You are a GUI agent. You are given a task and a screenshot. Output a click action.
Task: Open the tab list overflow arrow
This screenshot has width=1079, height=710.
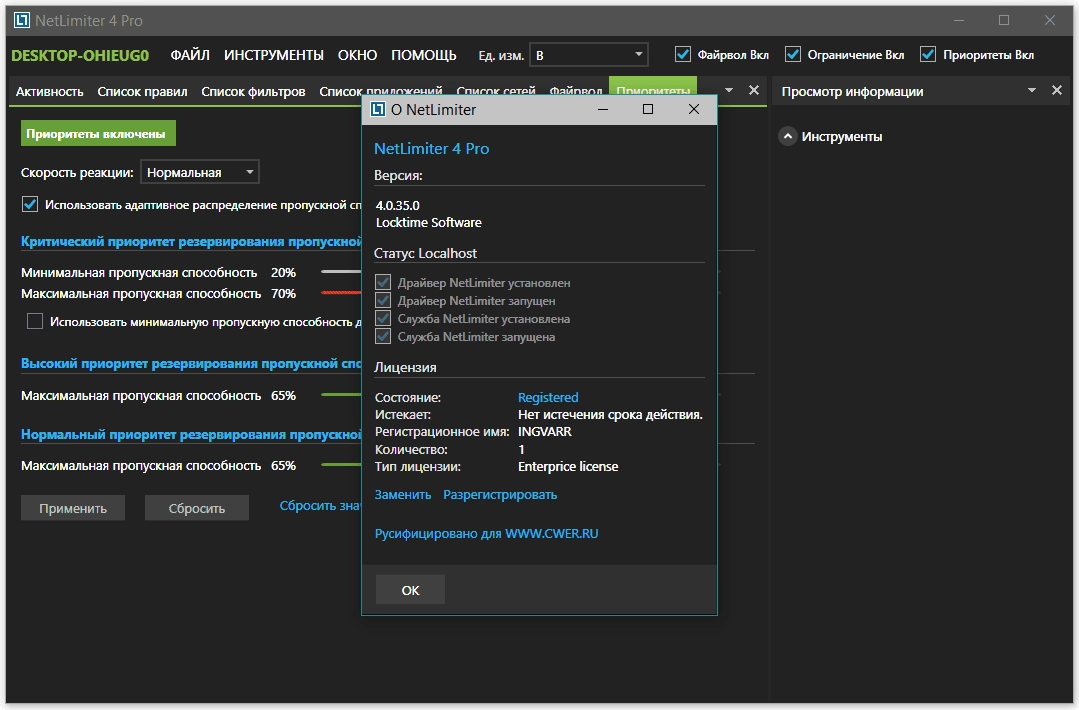[729, 90]
